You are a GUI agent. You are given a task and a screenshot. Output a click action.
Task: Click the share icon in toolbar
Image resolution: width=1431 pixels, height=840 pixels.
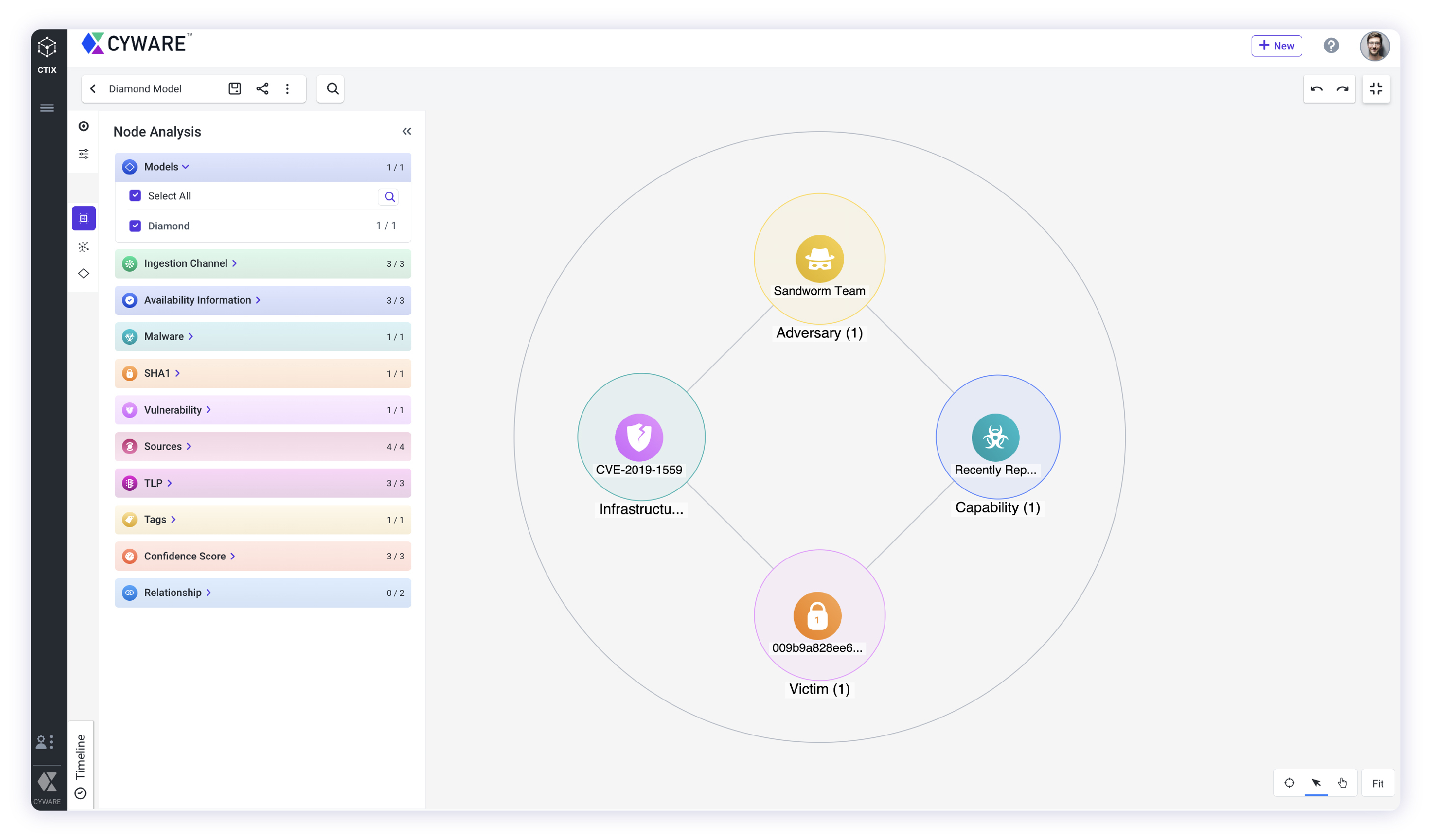pyautogui.click(x=262, y=88)
